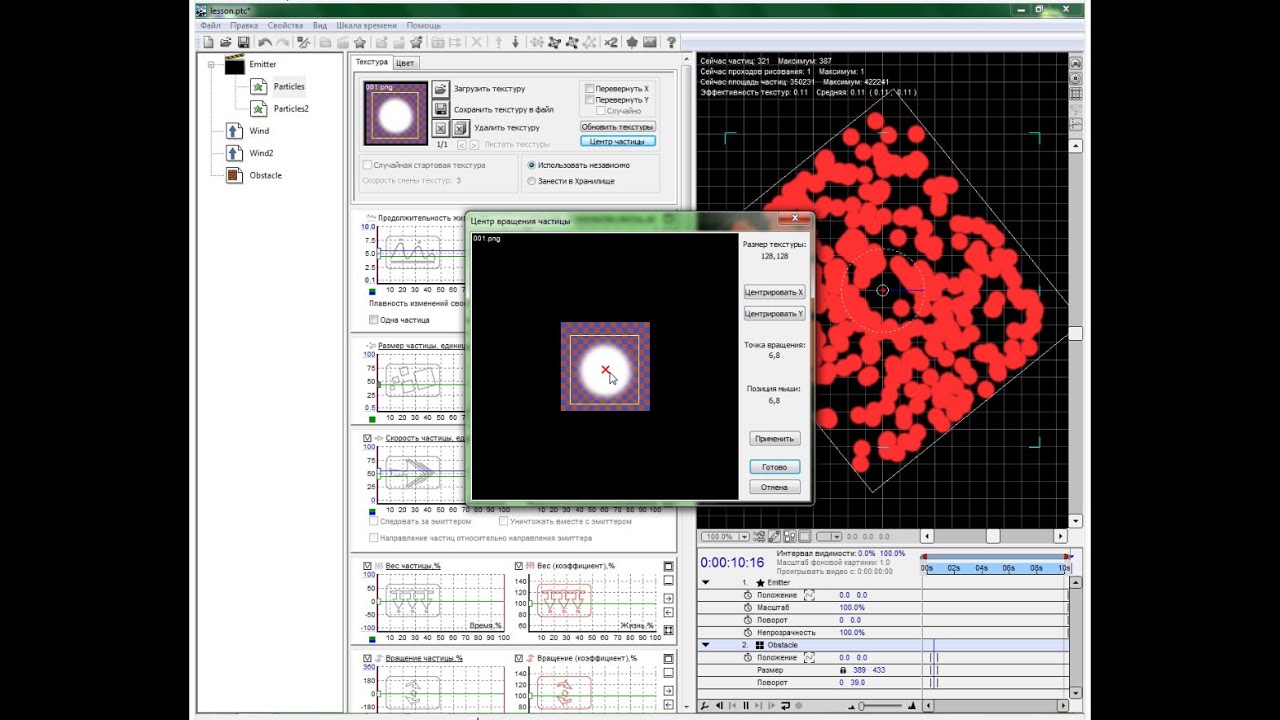
Task: Select Particles2 in the tree
Action: (x=291, y=108)
